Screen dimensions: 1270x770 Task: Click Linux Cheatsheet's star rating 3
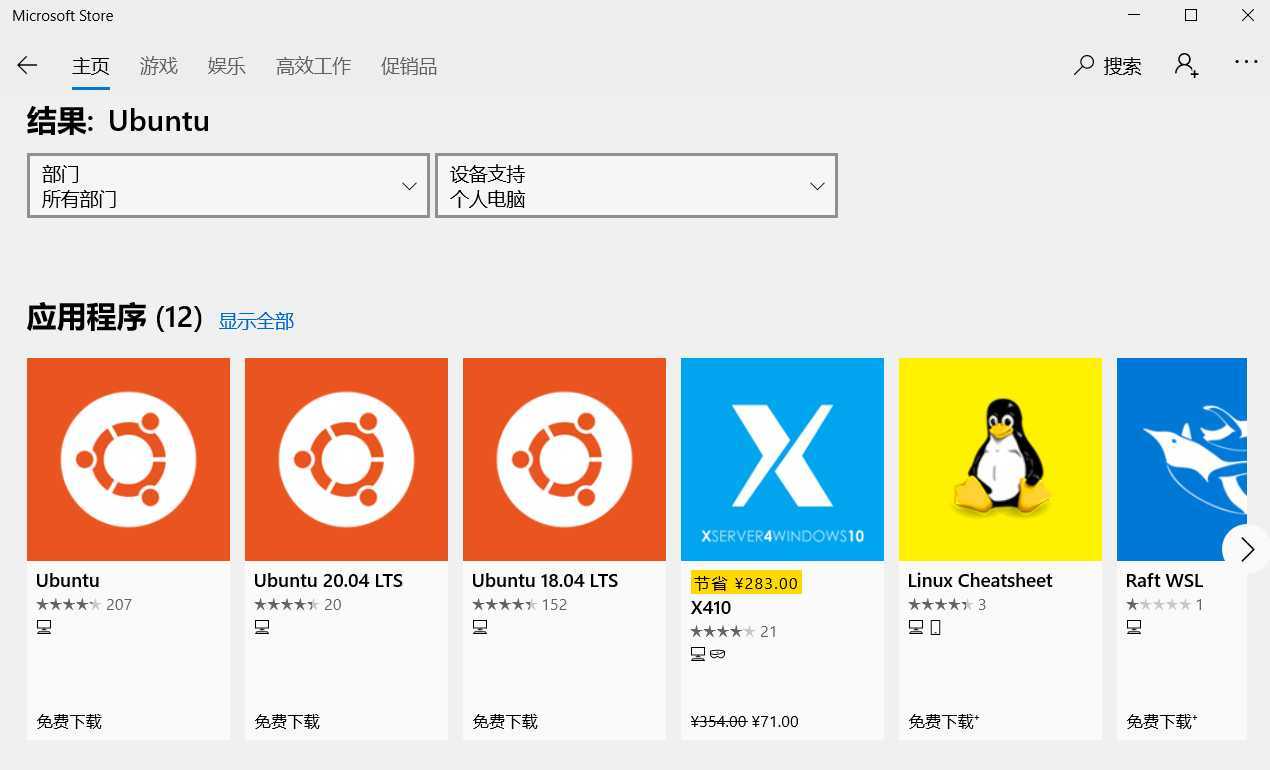[947, 604]
